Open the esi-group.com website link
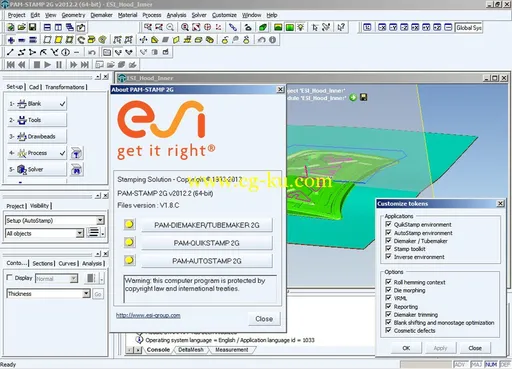This screenshot has width=512, height=369. 148,315
